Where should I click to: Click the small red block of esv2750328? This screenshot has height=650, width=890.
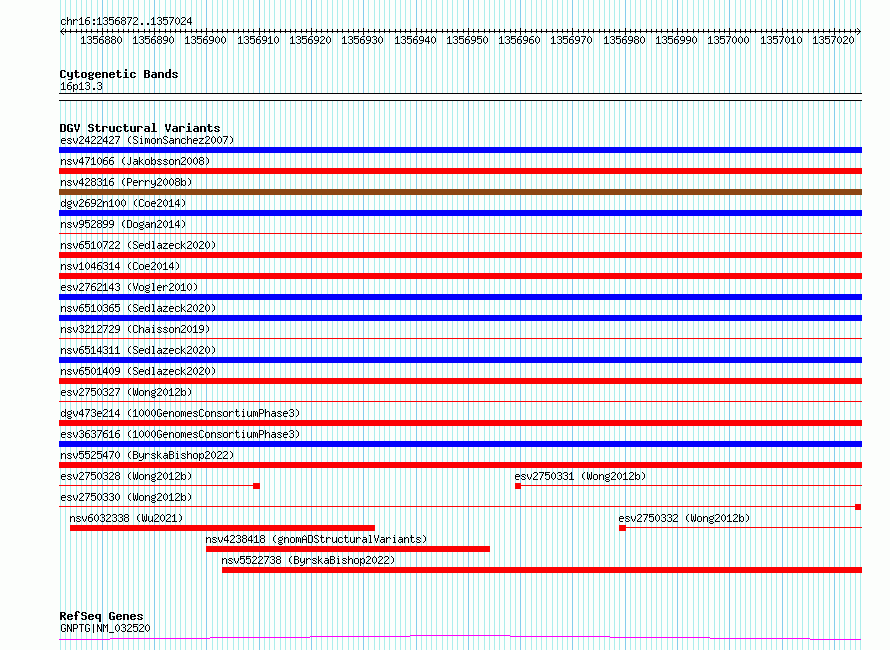[x=257, y=486]
